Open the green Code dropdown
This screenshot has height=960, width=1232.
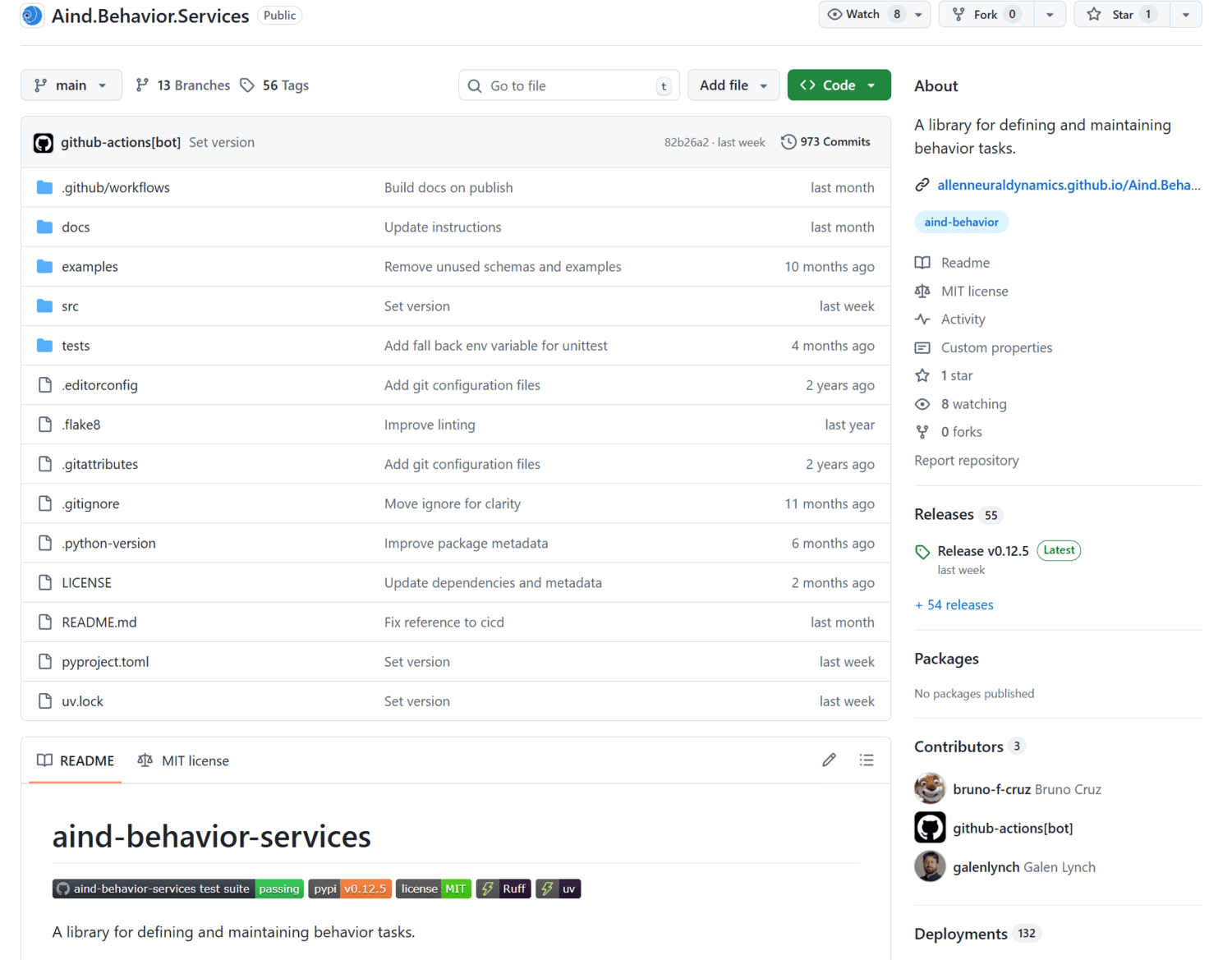[x=839, y=85]
